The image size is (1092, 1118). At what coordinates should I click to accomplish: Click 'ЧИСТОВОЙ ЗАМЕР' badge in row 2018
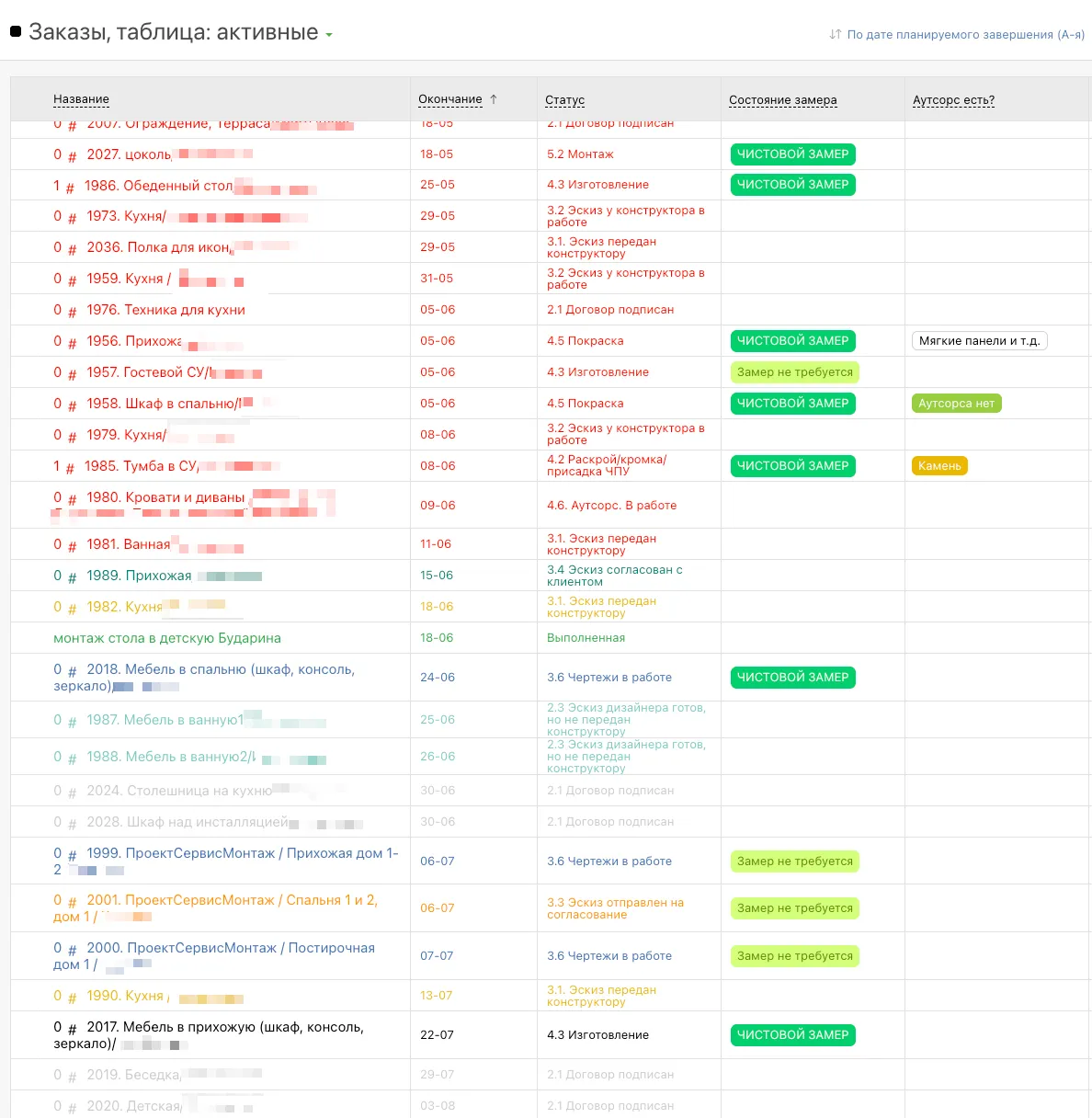(x=792, y=678)
